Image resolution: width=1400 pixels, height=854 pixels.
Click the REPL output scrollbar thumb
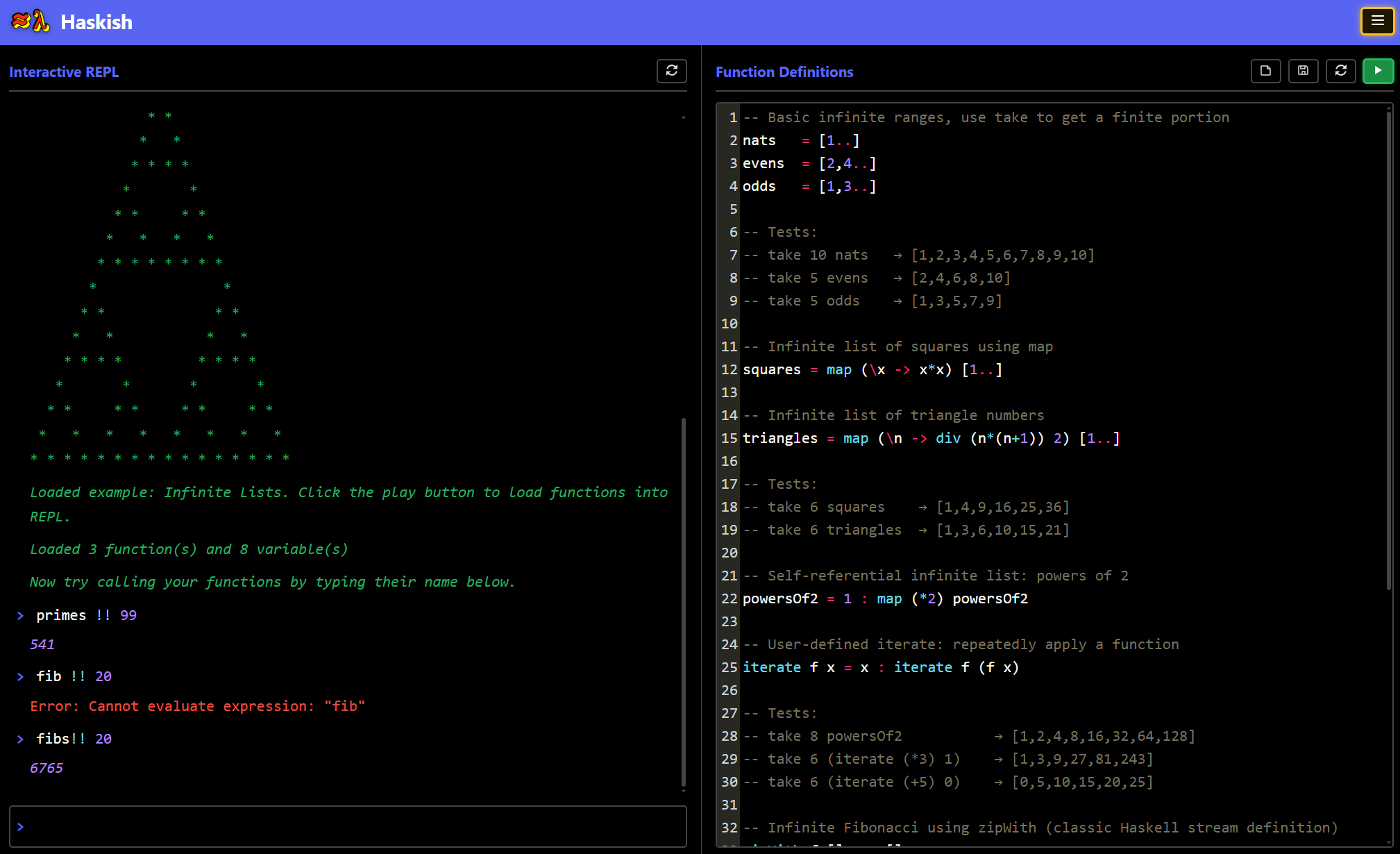[684, 601]
